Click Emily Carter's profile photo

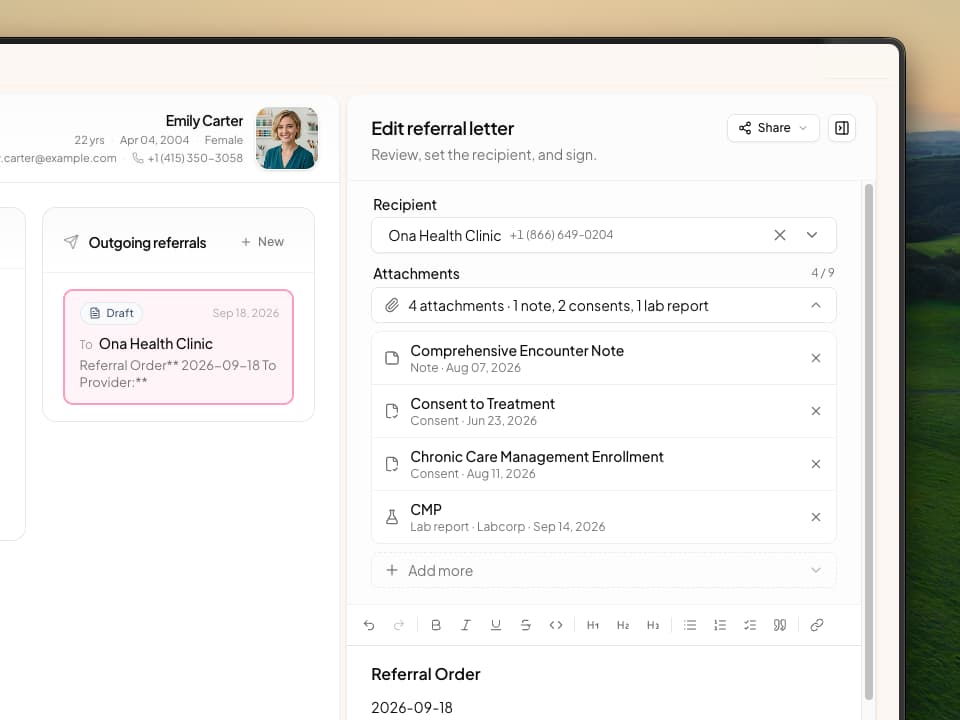click(x=287, y=138)
